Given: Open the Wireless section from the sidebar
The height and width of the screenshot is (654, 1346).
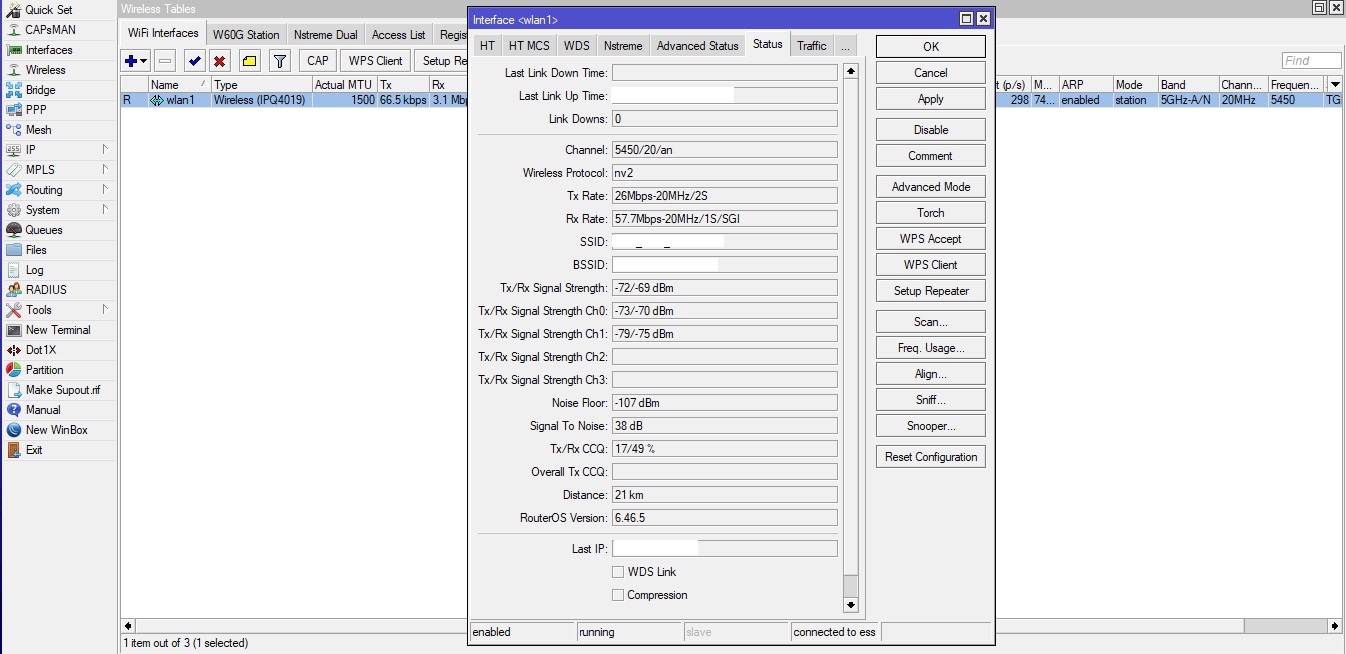Looking at the screenshot, I should point(45,70).
